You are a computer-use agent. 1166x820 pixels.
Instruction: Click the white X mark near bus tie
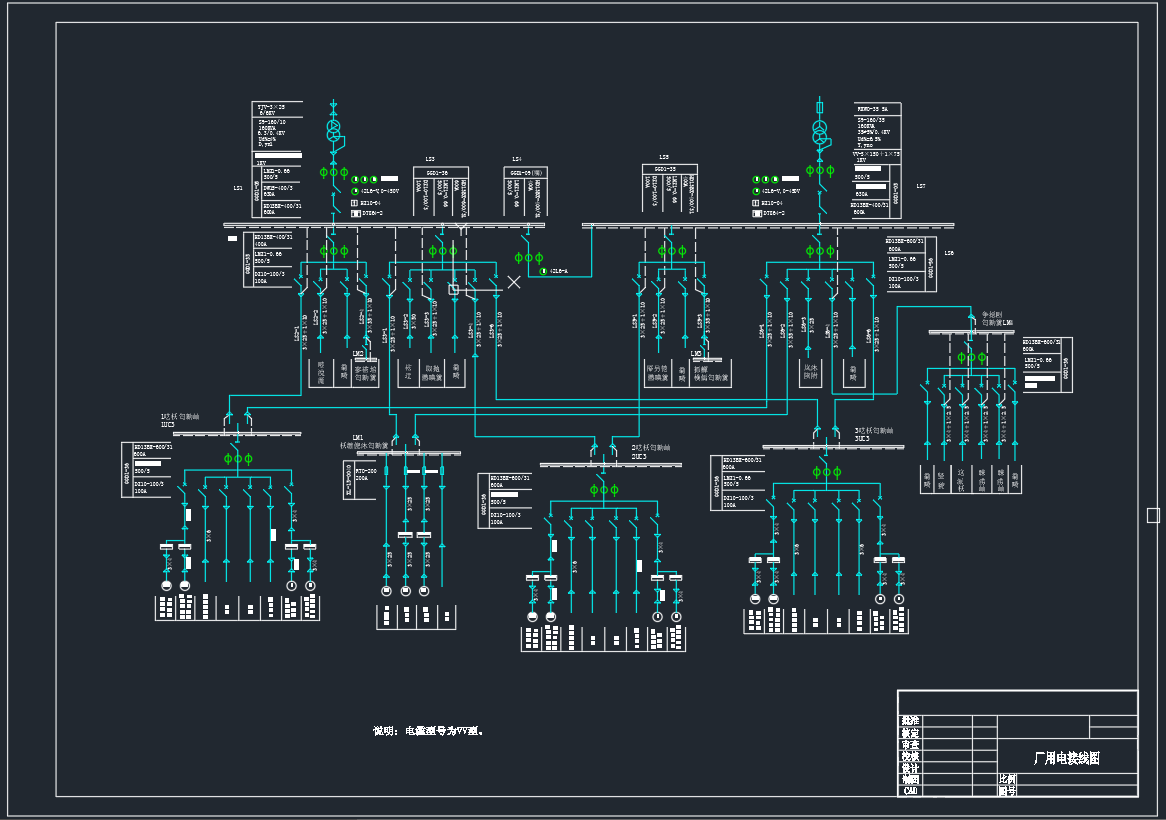click(514, 282)
